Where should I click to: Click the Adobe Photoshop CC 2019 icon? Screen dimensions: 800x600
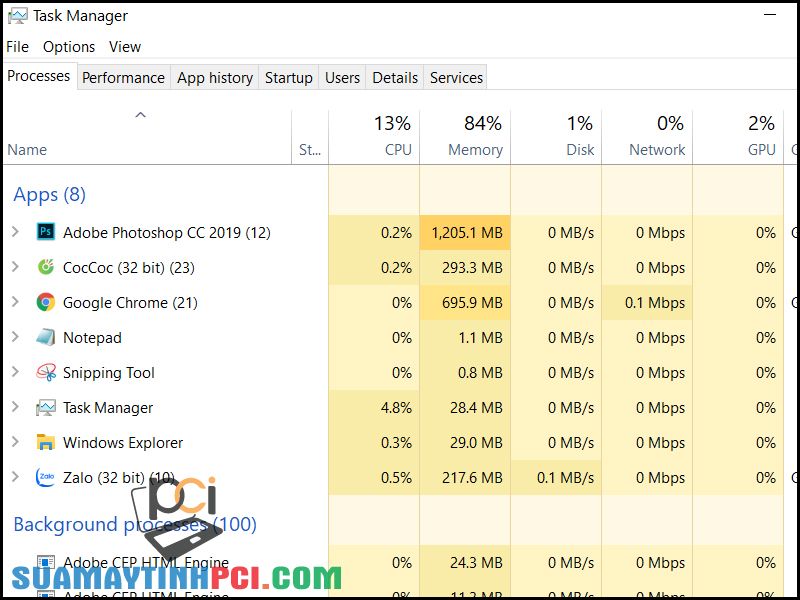pos(46,232)
